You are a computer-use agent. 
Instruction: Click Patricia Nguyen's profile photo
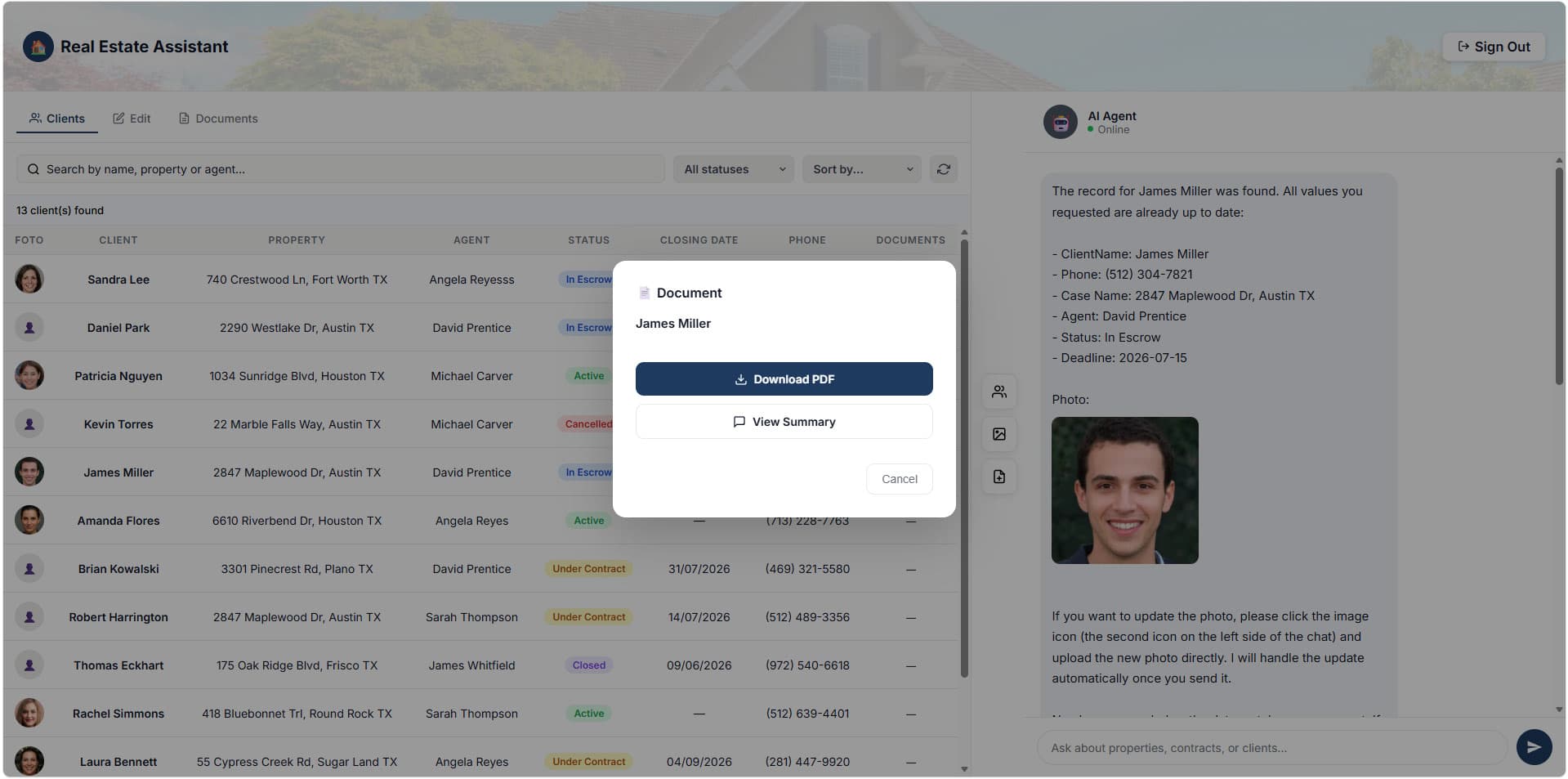click(x=29, y=375)
